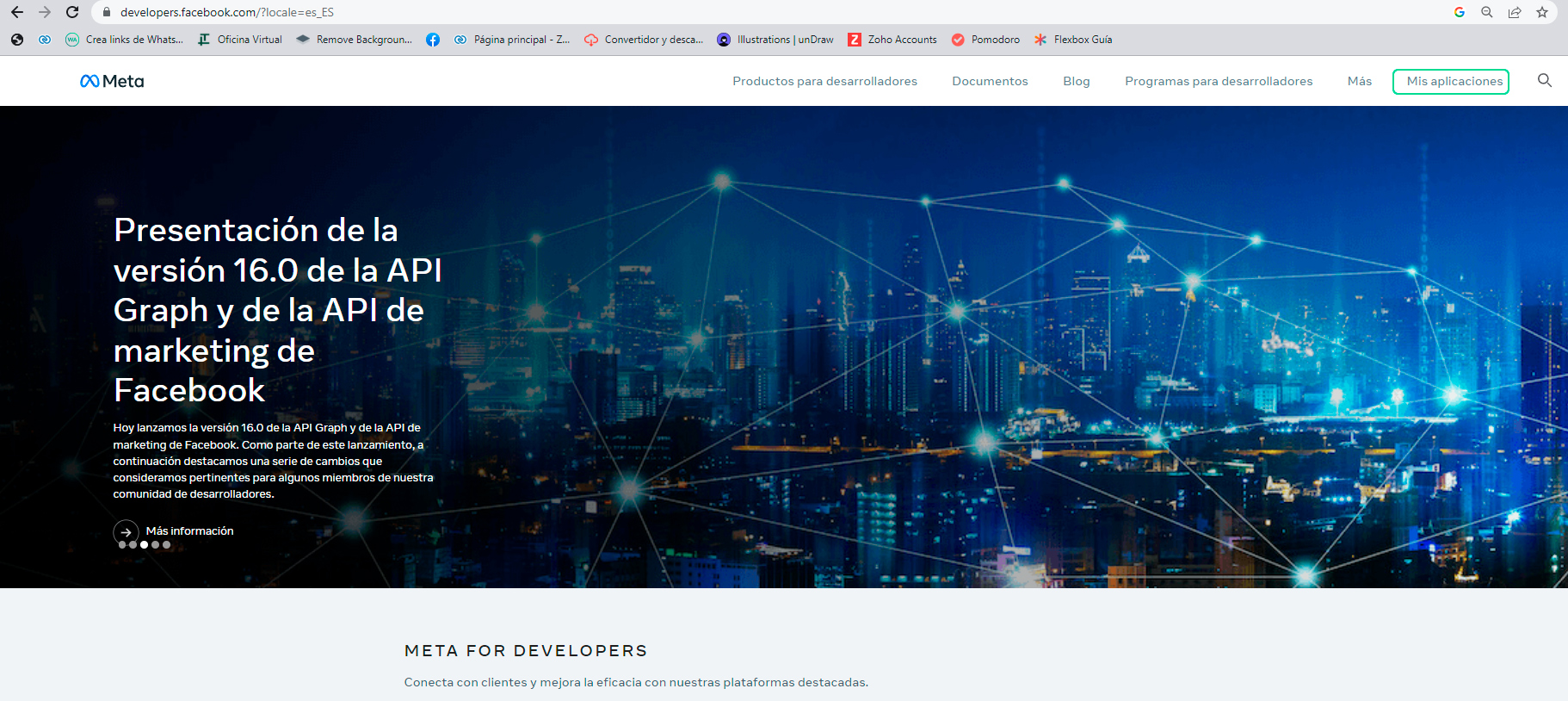Viewport: 1568px width, 701px height.
Task: Select the first carousel slide dot
Action: point(122,544)
